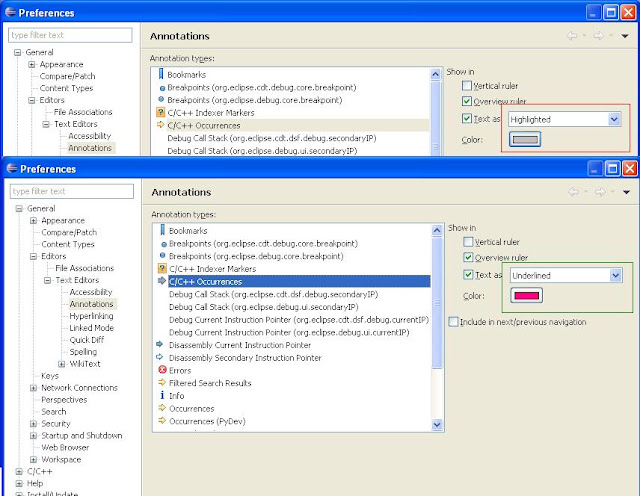Click the Occurrences arrow icon above PyDev row
The width and height of the screenshot is (640, 496).
[162, 408]
